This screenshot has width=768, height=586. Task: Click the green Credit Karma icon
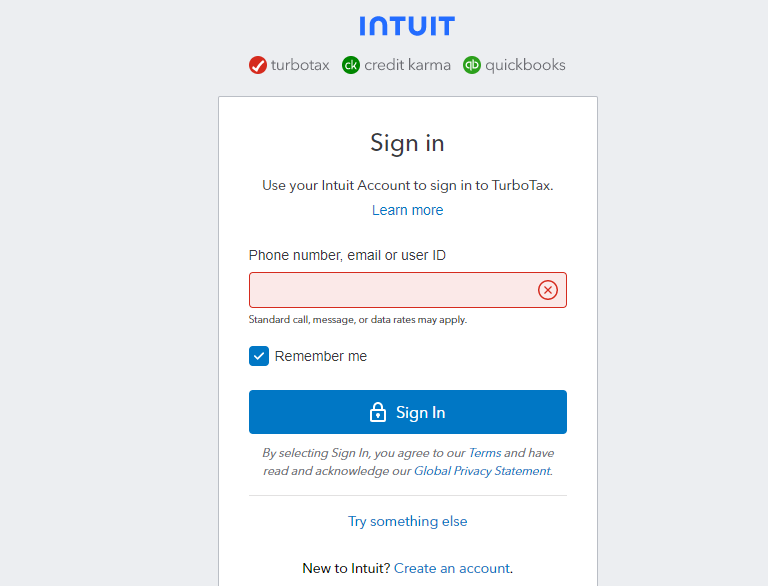351,65
